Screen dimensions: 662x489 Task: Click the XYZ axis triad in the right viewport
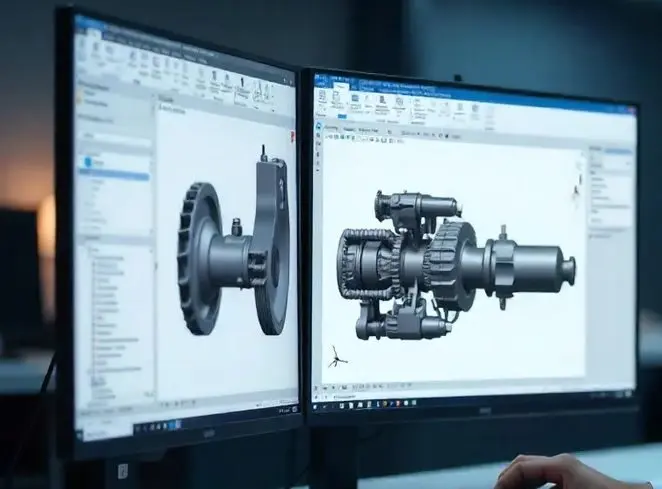click(337, 357)
